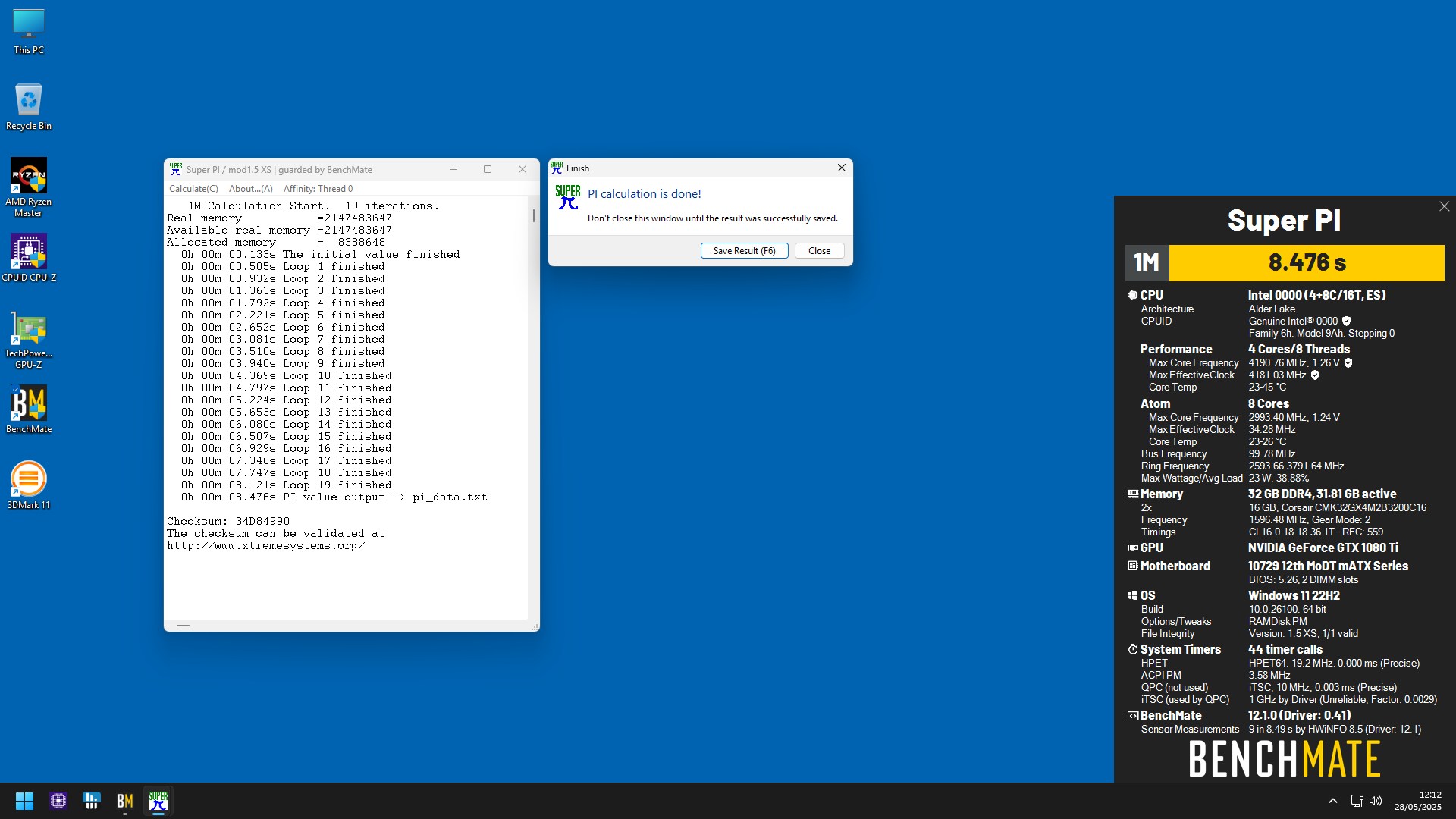Click the Memory section icon
This screenshot has height=819, width=1456.
point(1132,494)
